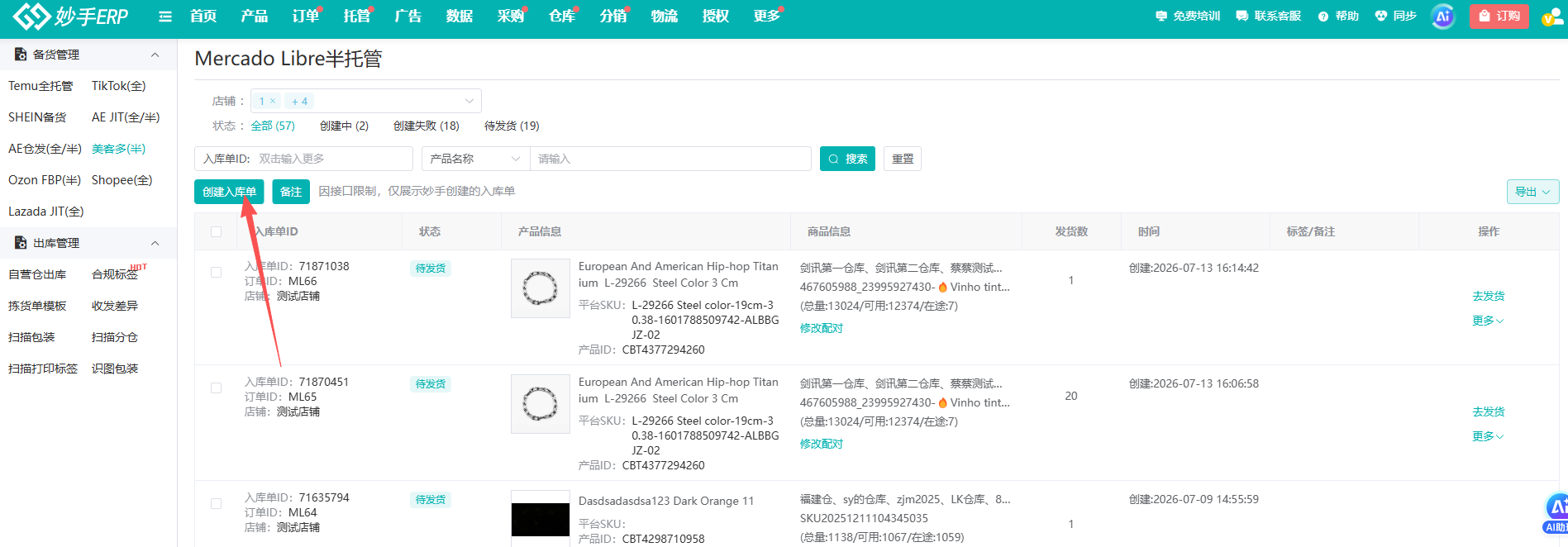Screen dimensions: 1568x547
Task: Click the black product thumbnail for 71635794
Action: 541,519
